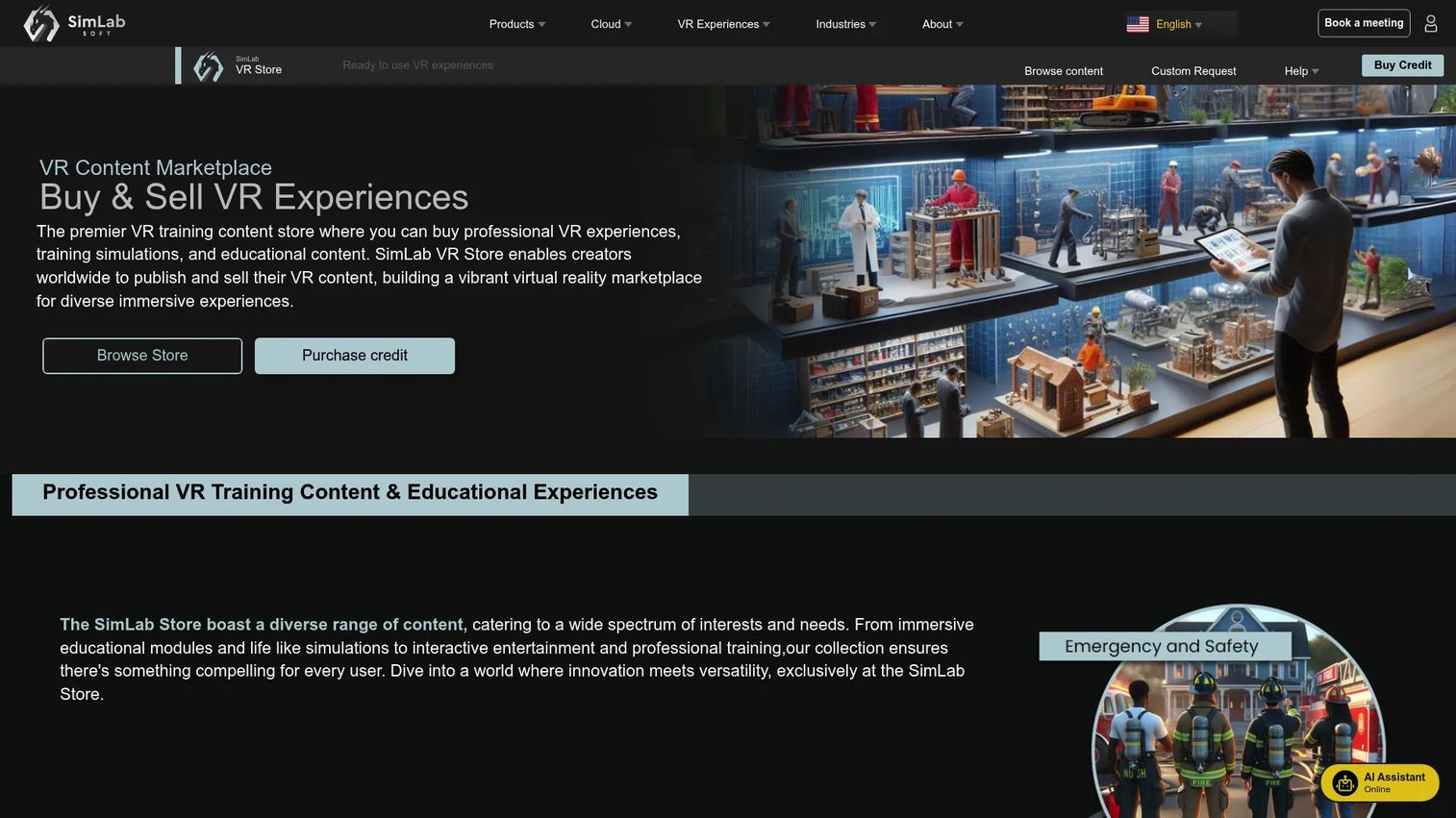Click the 'VR Content Marketplace' subtitle
The width and height of the screenshot is (1456, 818).
(156, 167)
